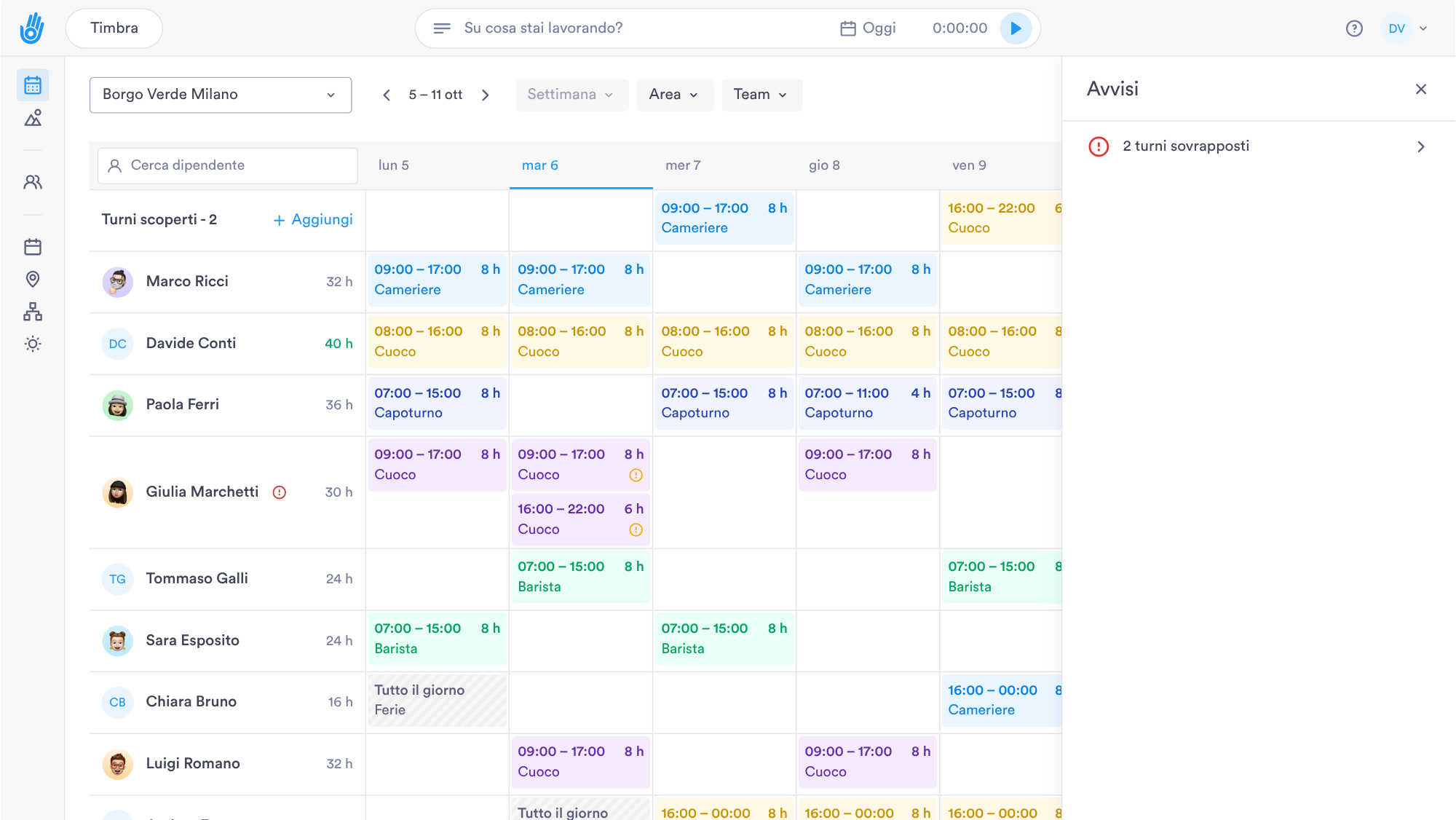
Task: Open the Area filter dropdown
Action: point(675,95)
